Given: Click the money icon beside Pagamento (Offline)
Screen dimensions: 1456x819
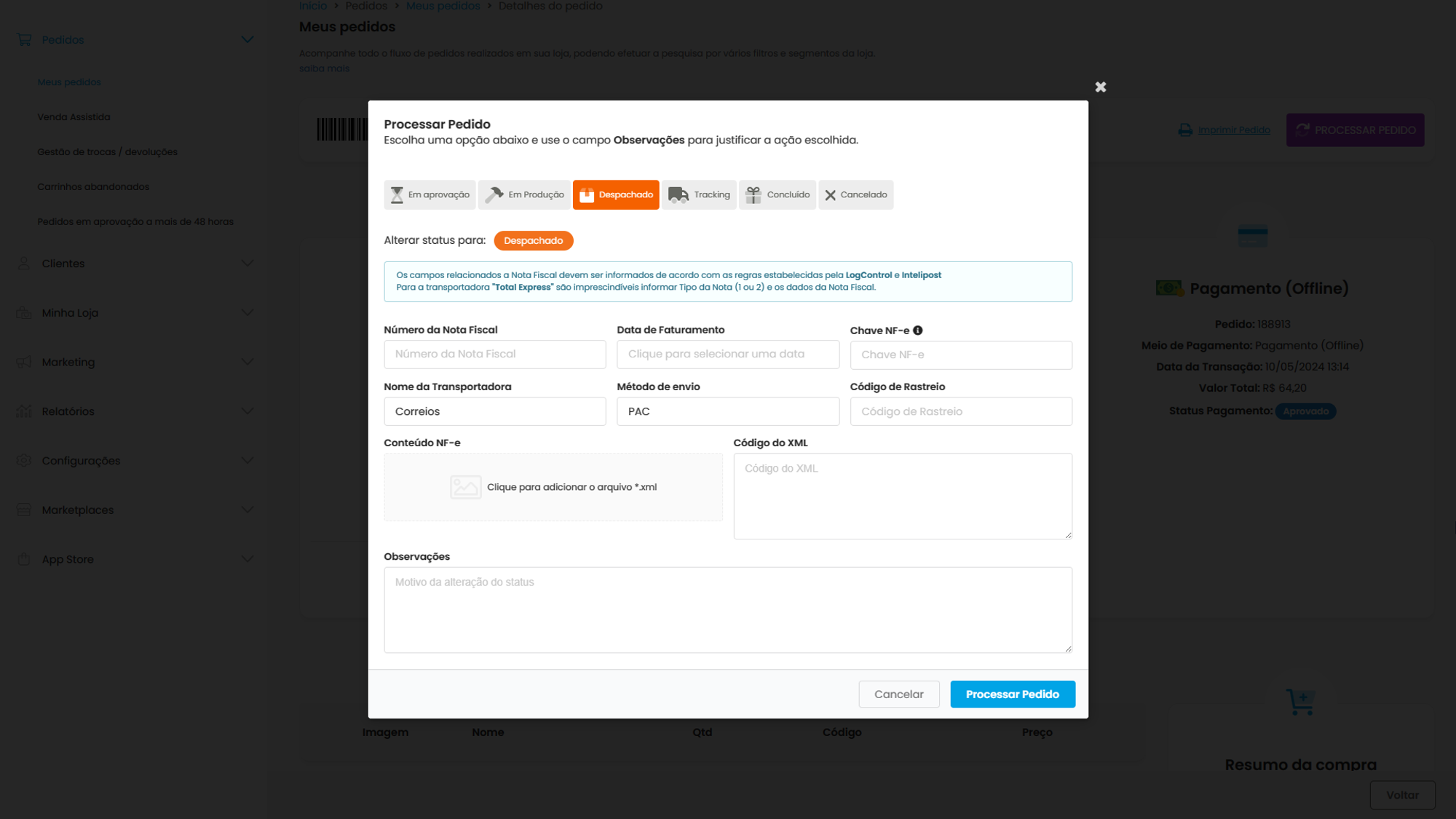Looking at the screenshot, I should pos(1170,288).
